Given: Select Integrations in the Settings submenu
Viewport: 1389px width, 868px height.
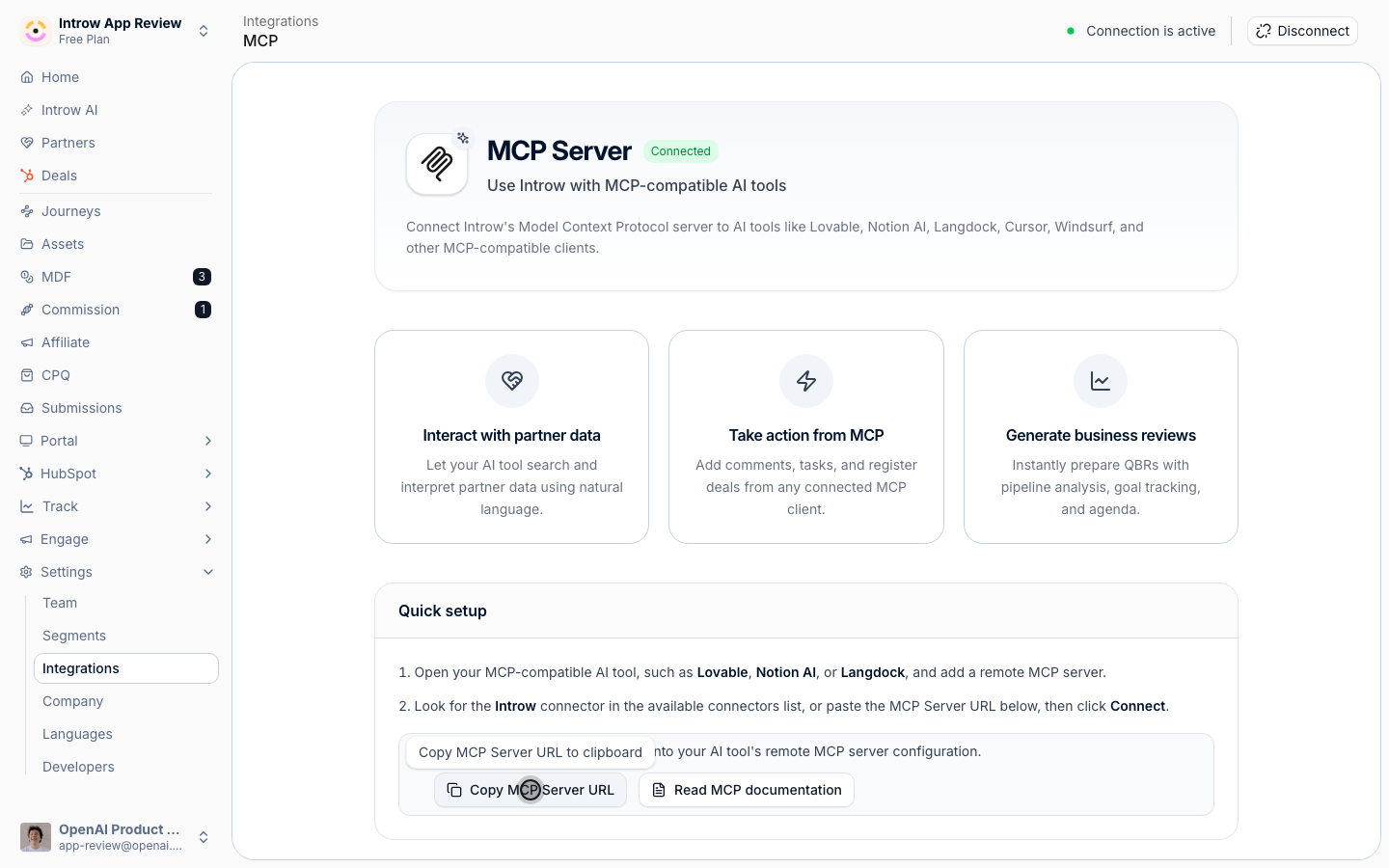Looking at the screenshot, I should (126, 668).
